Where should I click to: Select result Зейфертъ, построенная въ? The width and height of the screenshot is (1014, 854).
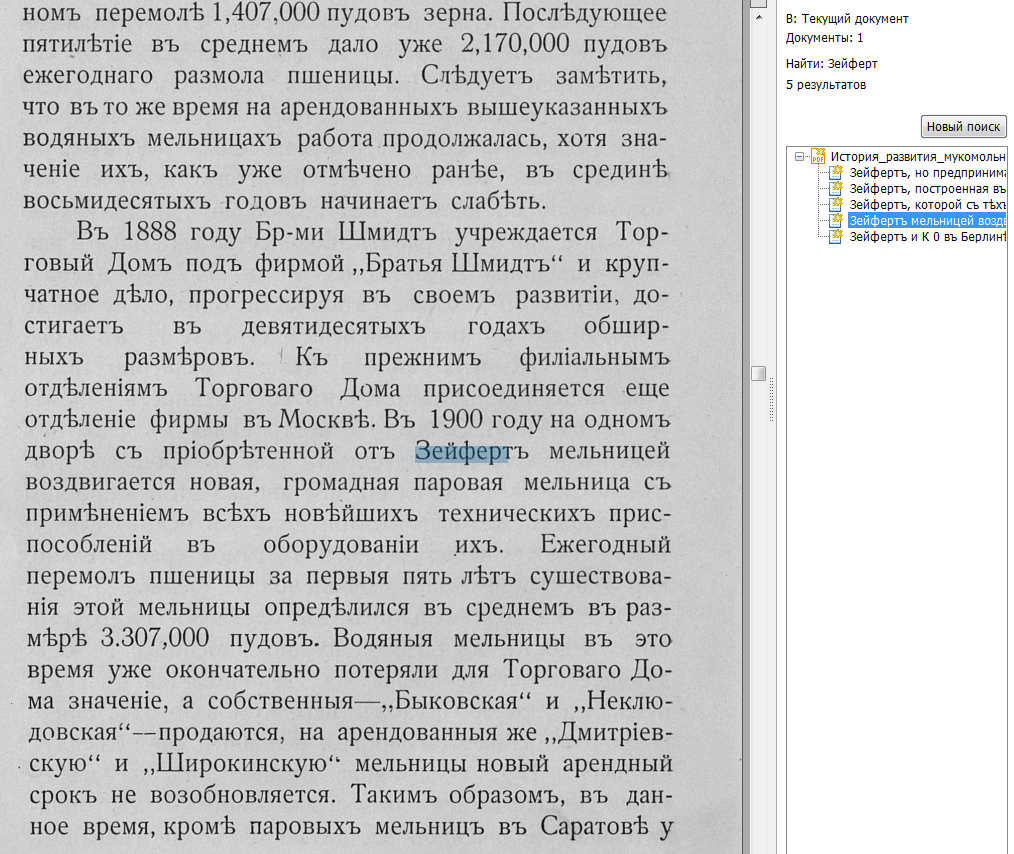[927, 189]
